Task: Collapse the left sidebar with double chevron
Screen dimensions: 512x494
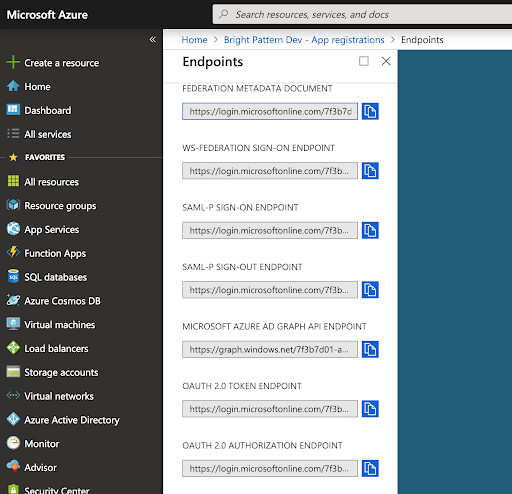Action: pyautogui.click(x=152, y=40)
